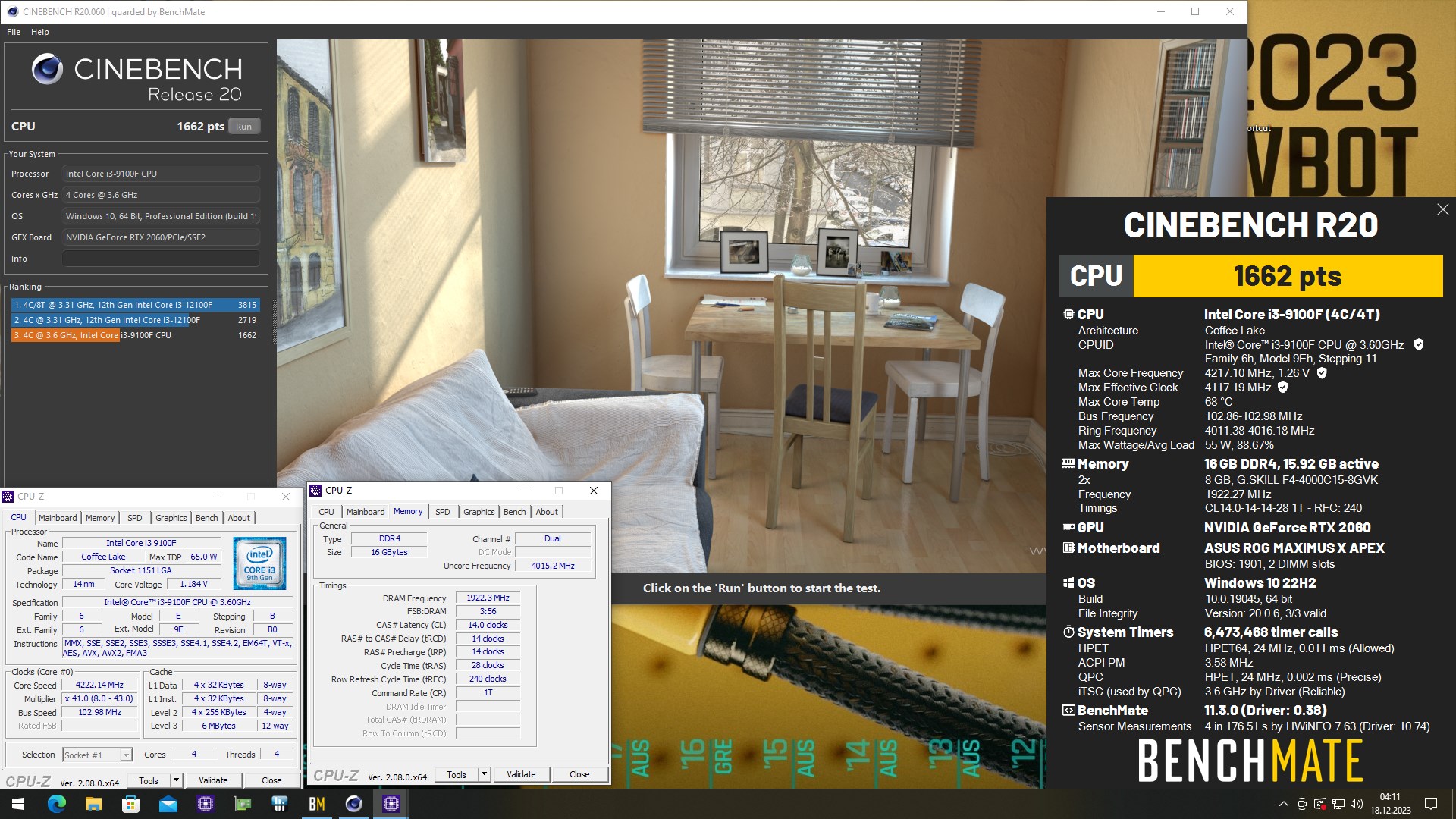
Task: Click the Cinebench sphere logo
Action: pos(47,69)
